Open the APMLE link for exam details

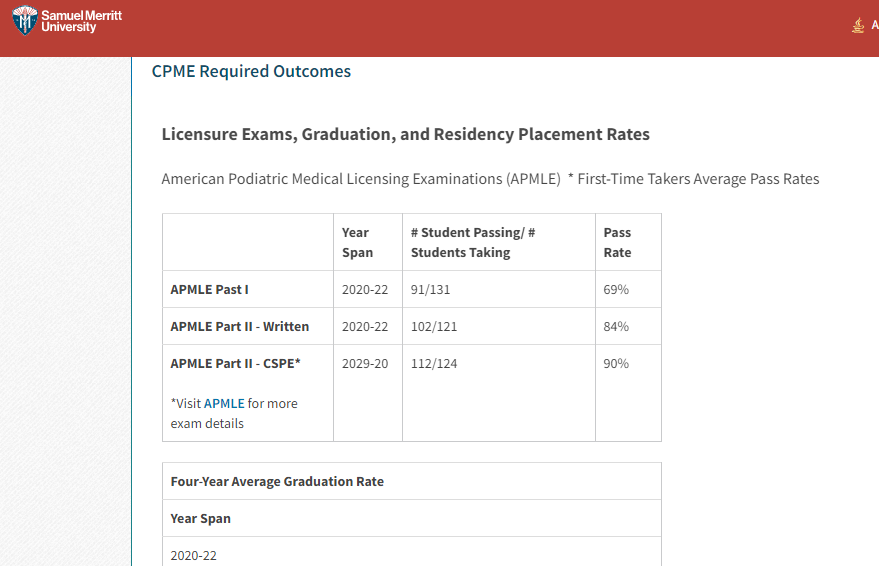pos(224,403)
